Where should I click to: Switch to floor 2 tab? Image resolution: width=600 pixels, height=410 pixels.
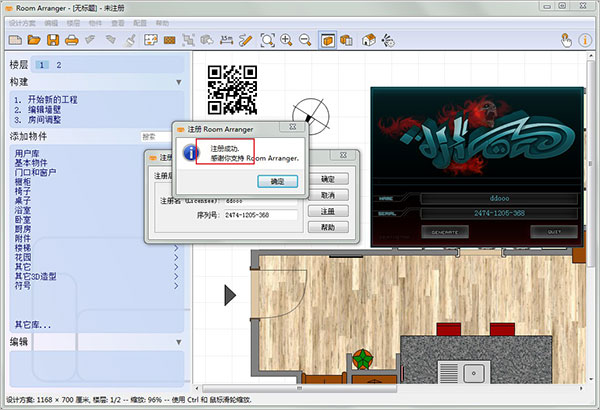(x=58, y=65)
